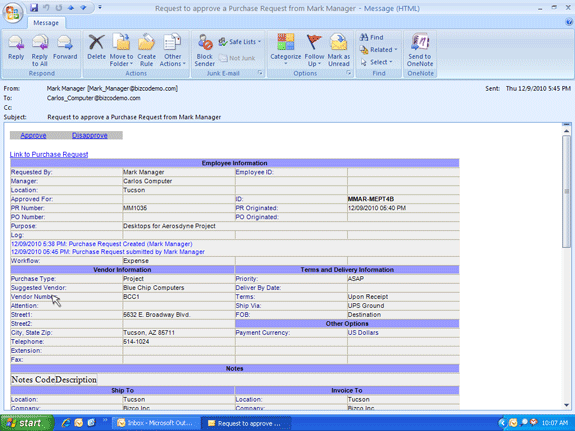
Task: Open the Office button menu
Action: pos(13,13)
